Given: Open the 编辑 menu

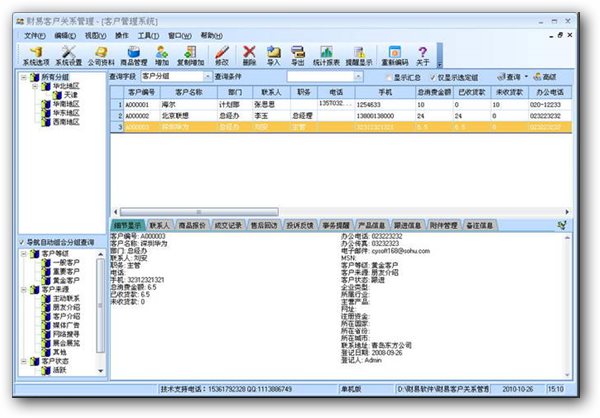Looking at the screenshot, I should click(65, 36).
